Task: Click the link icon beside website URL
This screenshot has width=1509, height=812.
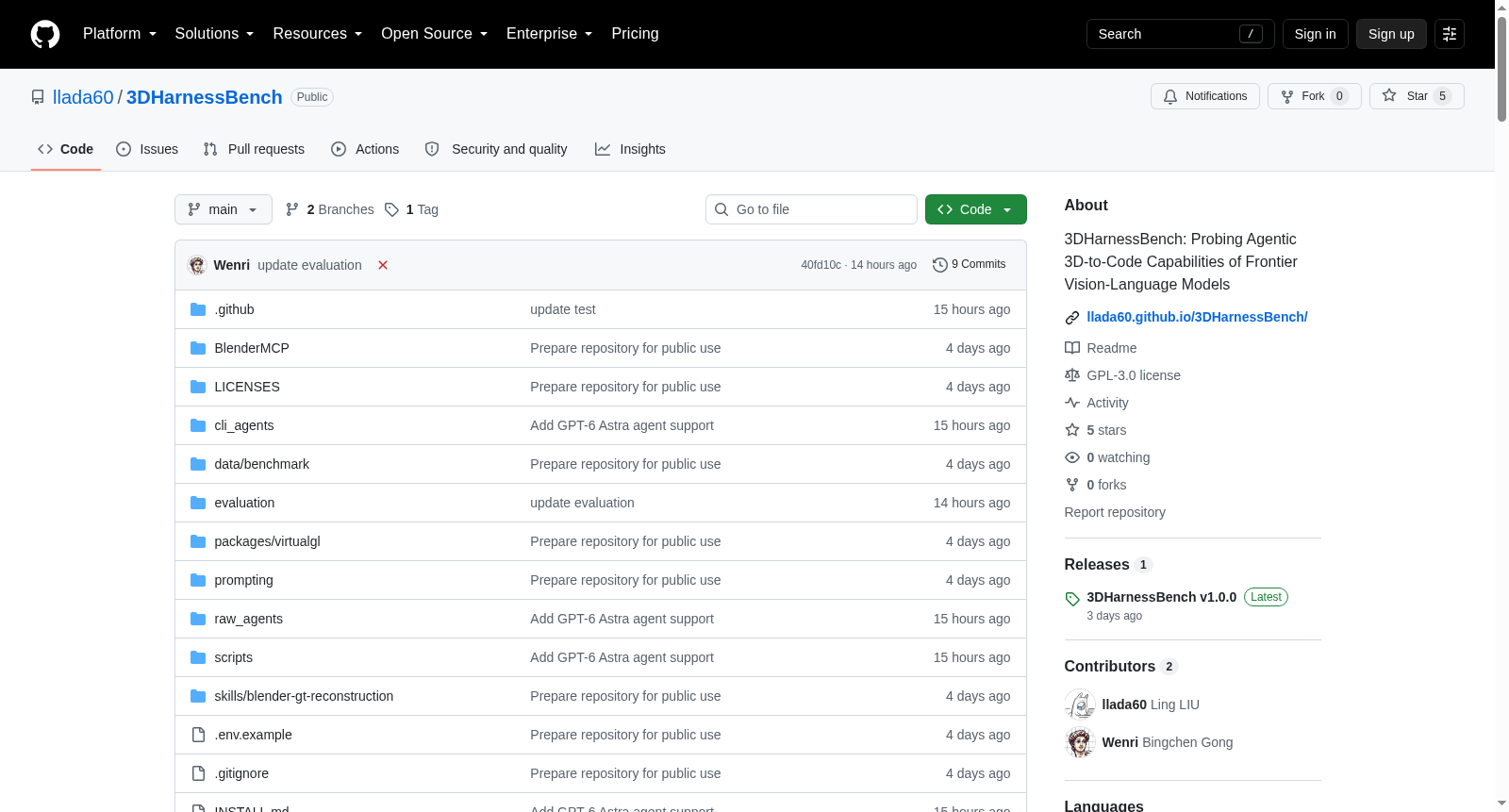Action: click(1072, 318)
